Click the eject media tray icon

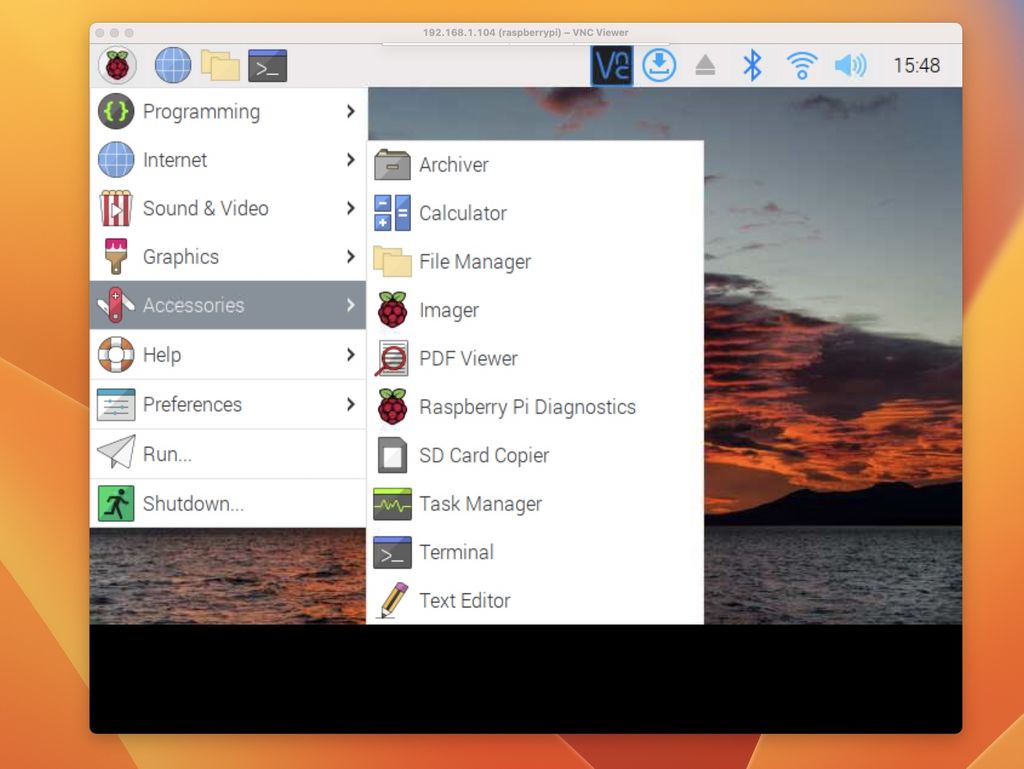[x=705, y=65]
